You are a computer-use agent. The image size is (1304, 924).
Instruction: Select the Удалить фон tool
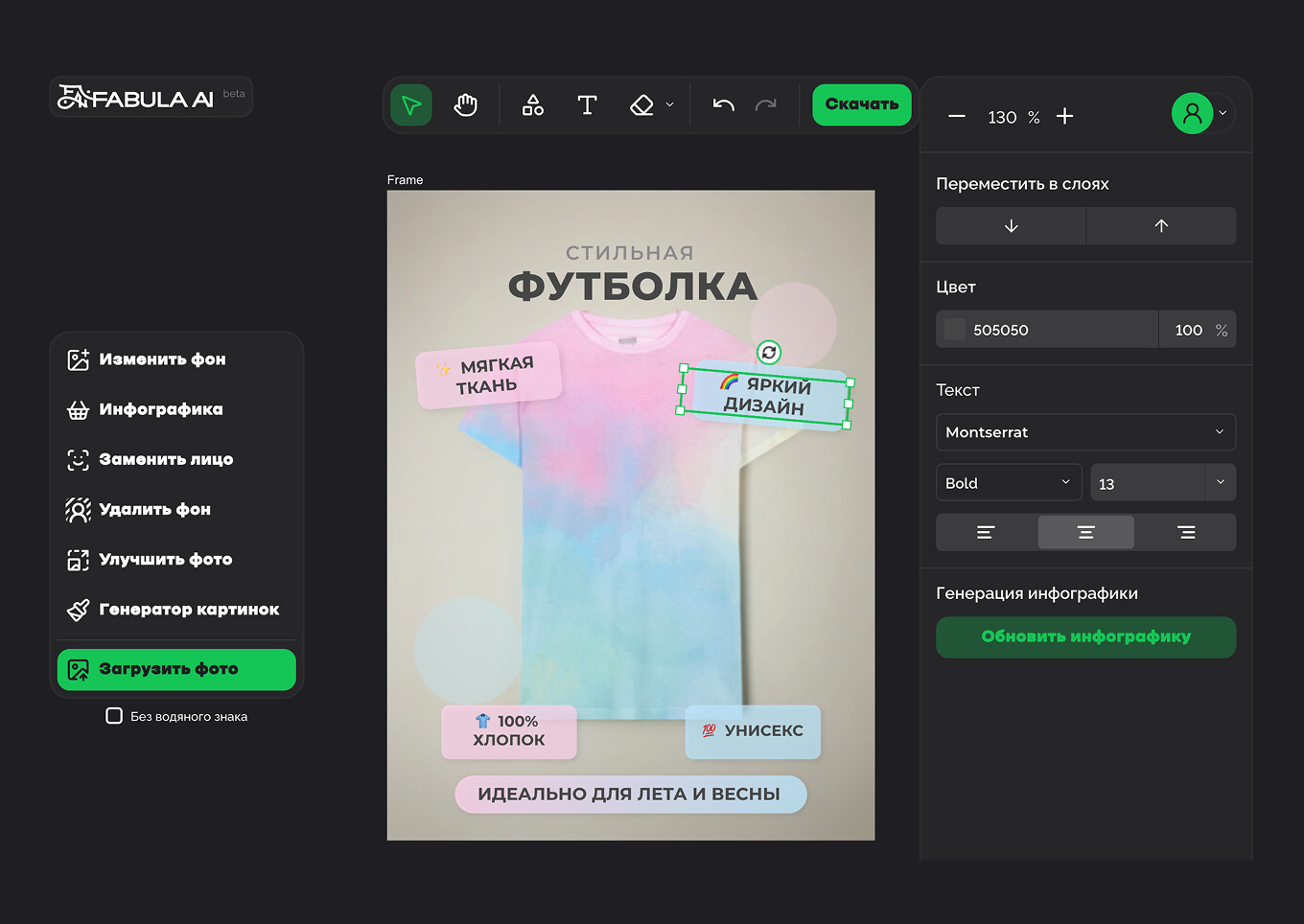pos(154,509)
